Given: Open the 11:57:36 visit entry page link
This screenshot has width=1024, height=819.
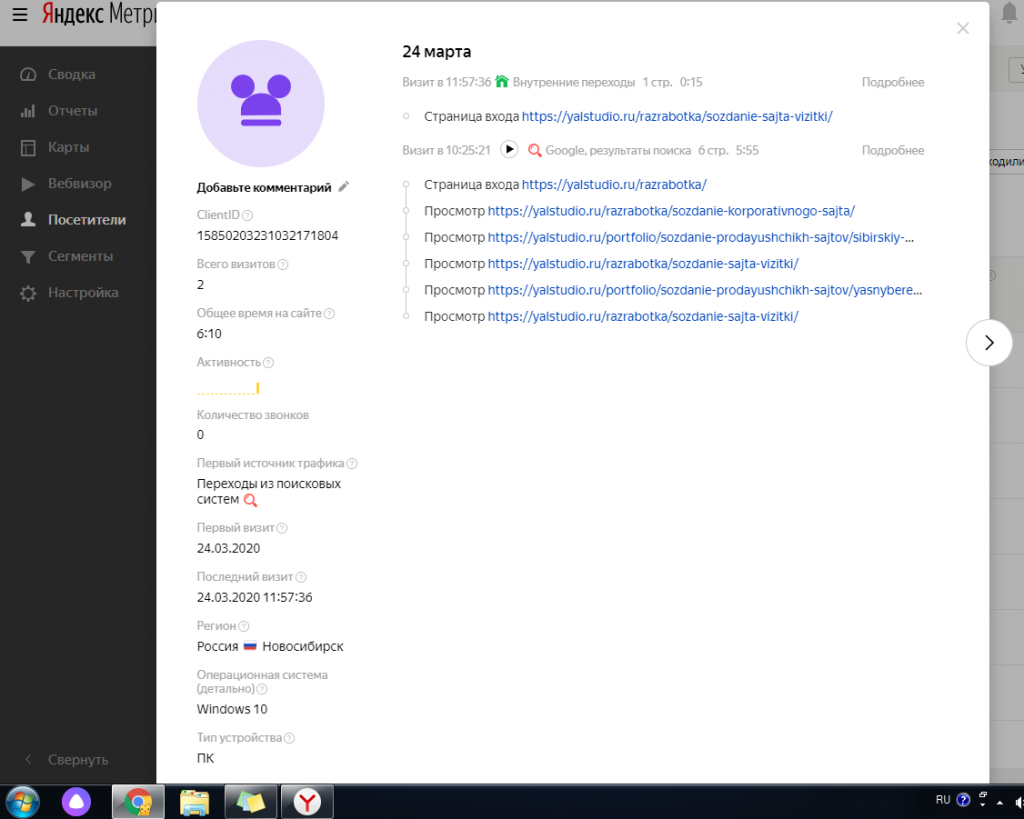Looking at the screenshot, I should pyautogui.click(x=677, y=116).
